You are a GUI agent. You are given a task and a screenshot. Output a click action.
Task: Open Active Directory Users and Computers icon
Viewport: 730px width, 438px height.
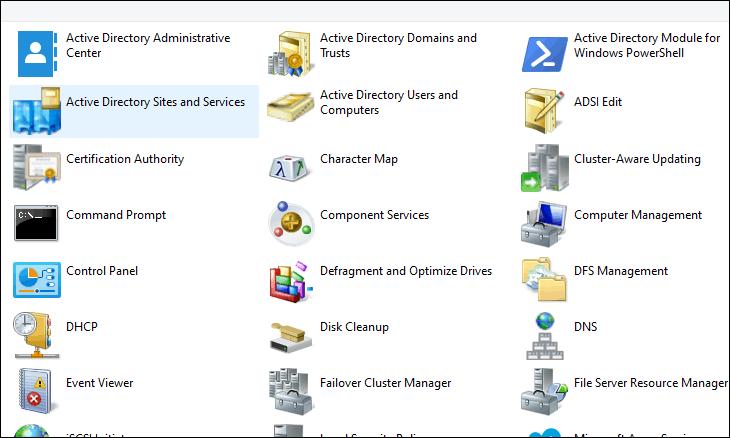coord(291,107)
